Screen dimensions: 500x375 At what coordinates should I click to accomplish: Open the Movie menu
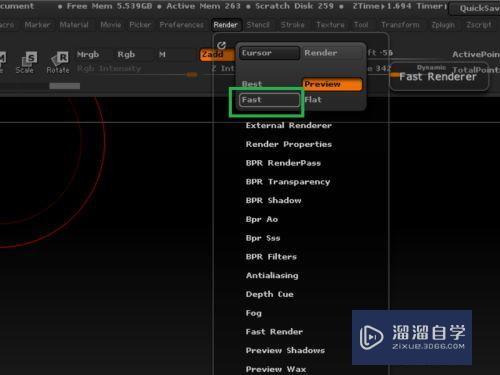pos(111,25)
